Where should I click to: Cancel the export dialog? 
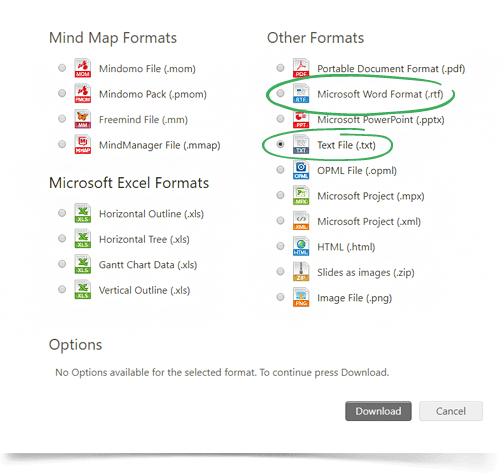[451, 411]
